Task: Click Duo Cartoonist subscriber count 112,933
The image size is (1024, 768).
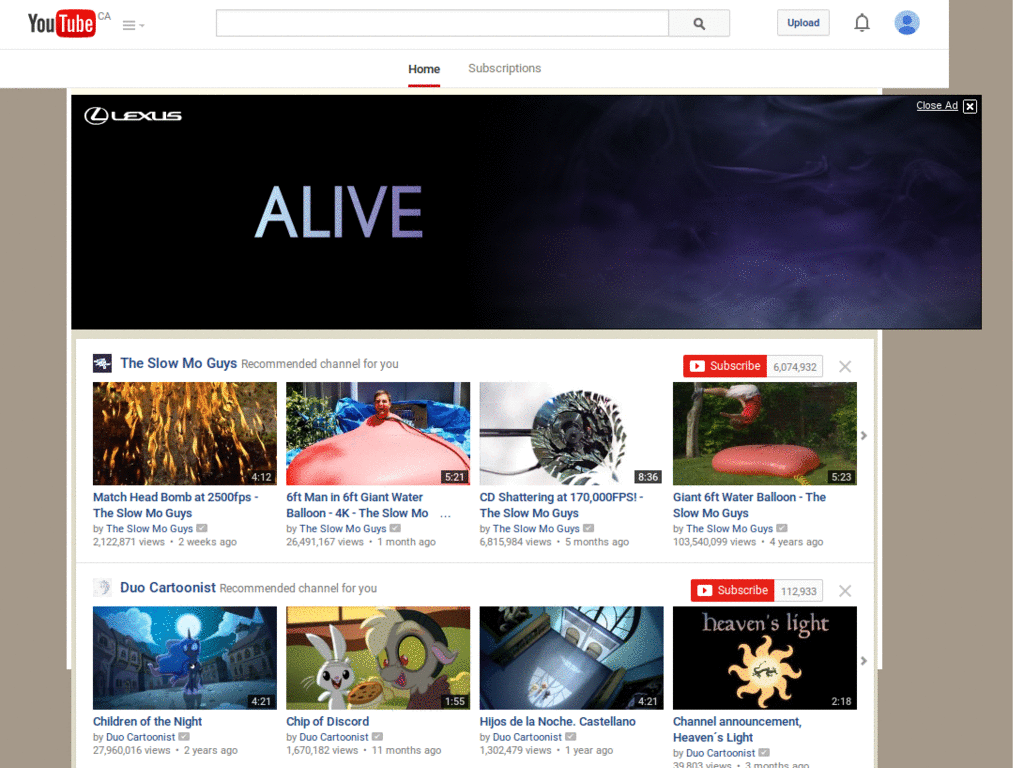Action: [x=799, y=591]
